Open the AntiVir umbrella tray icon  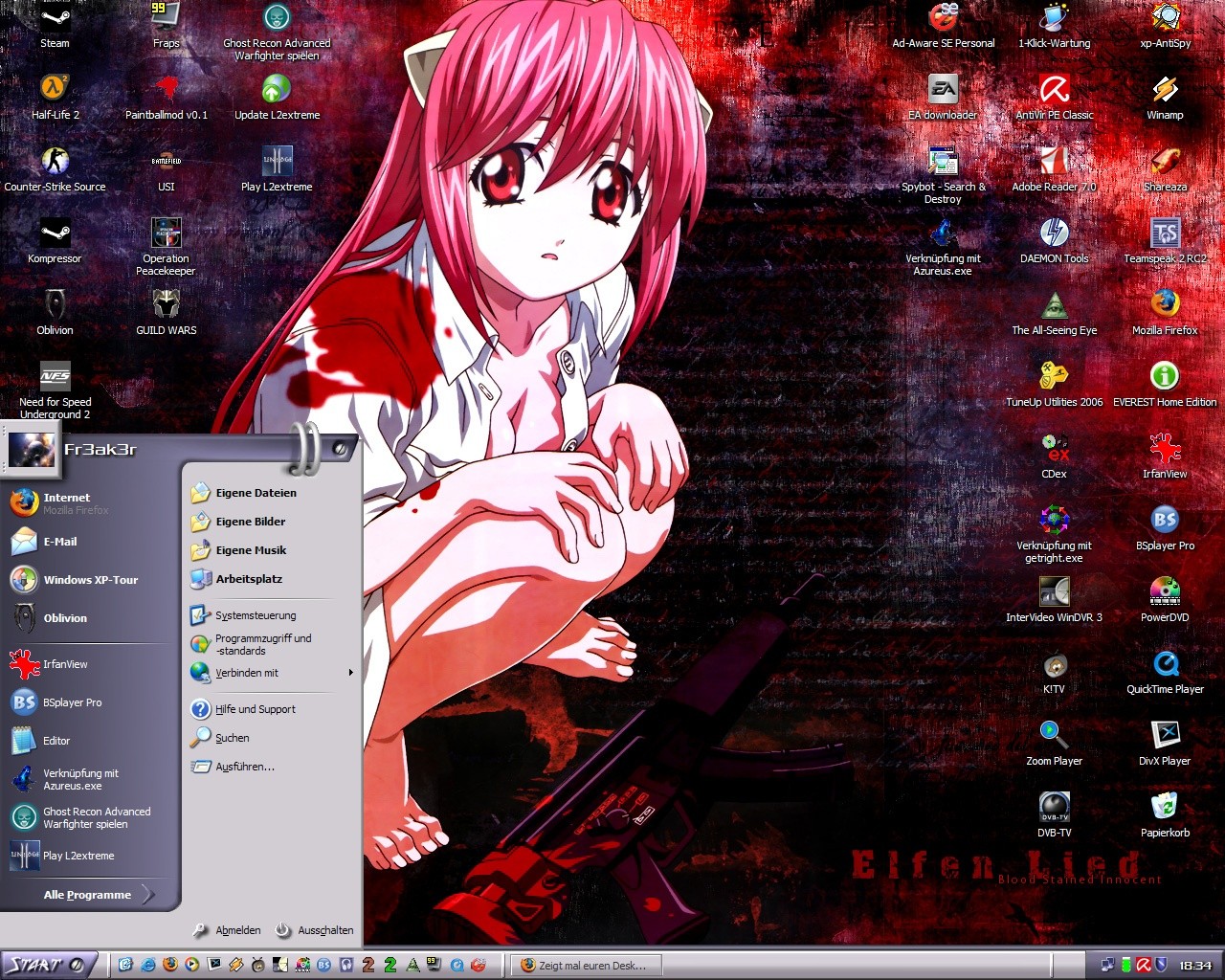pos(1144,966)
